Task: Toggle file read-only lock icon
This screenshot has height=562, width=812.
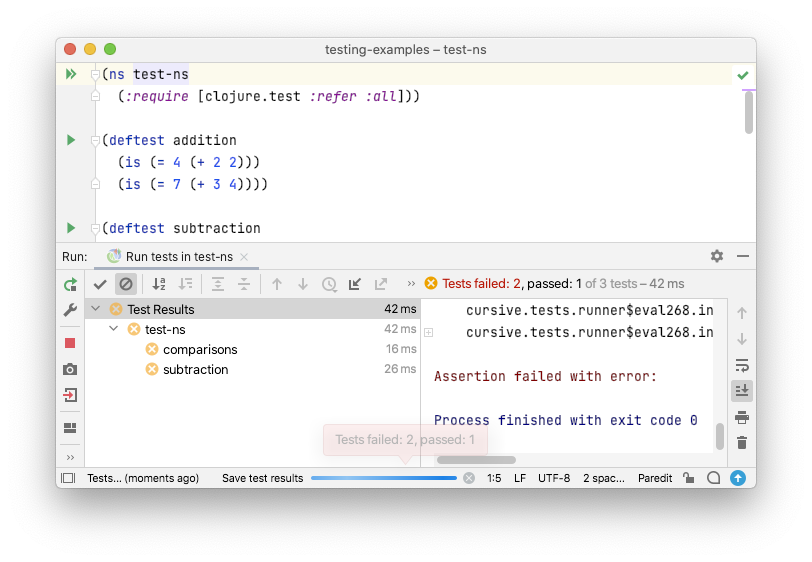Action: (x=688, y=478)
